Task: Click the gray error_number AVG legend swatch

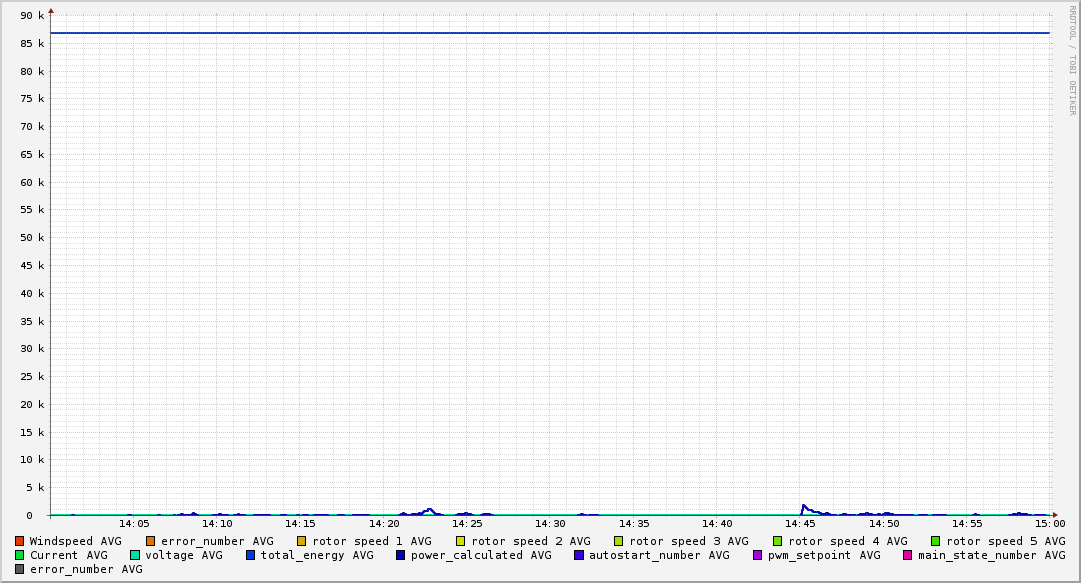Action: 19,569
